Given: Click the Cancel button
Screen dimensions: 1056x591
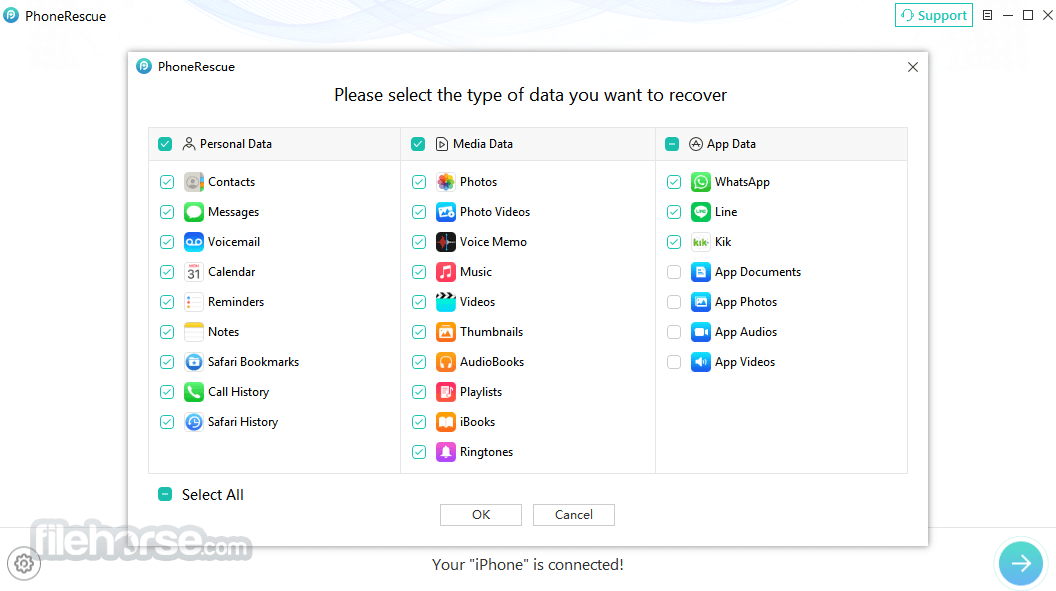Looking at the screenshot, I should pos(574,515).
